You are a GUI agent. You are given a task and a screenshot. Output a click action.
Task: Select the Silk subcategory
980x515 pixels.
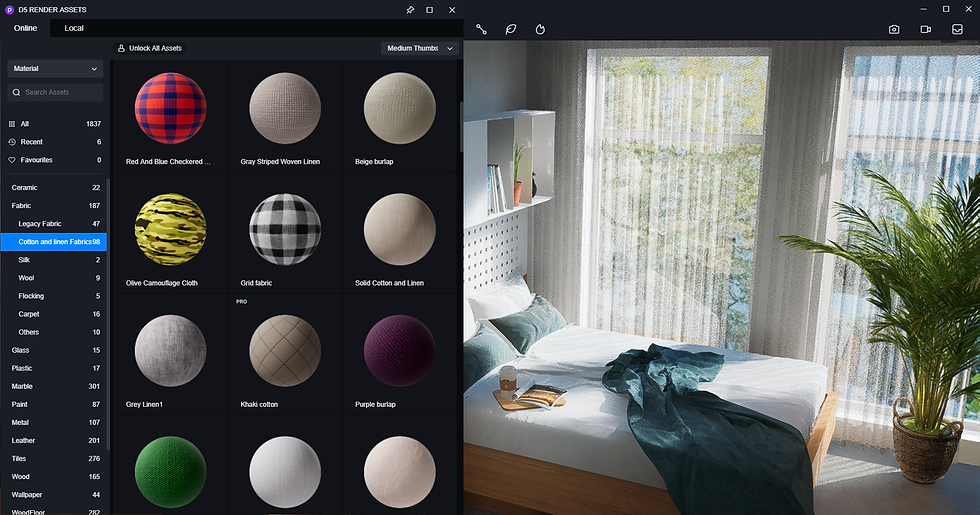coord(54,260)
